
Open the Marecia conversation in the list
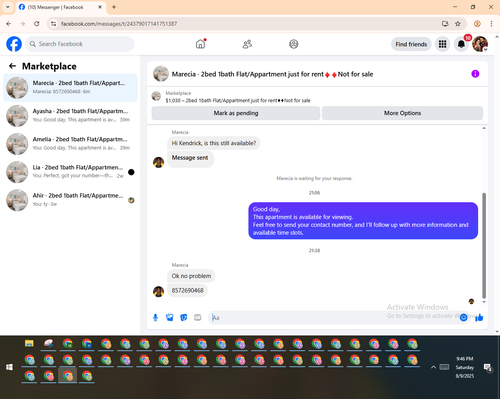[70, 88]
